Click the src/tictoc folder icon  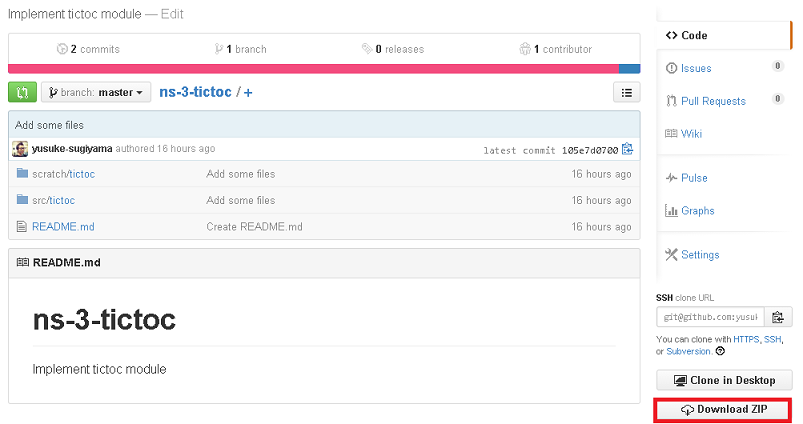pyautogui.click(x=22, y=199)
